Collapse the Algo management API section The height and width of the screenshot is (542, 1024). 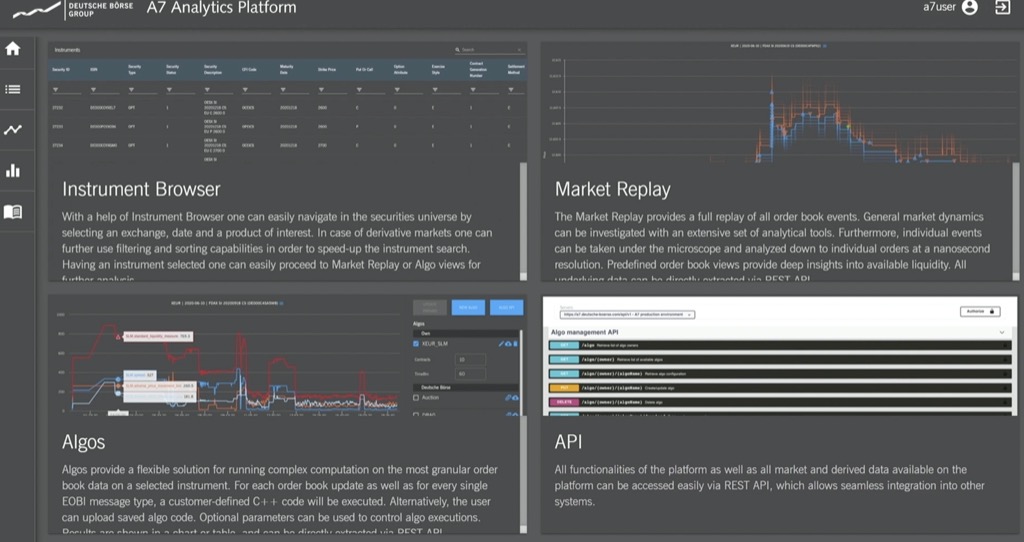(1002, 332)
